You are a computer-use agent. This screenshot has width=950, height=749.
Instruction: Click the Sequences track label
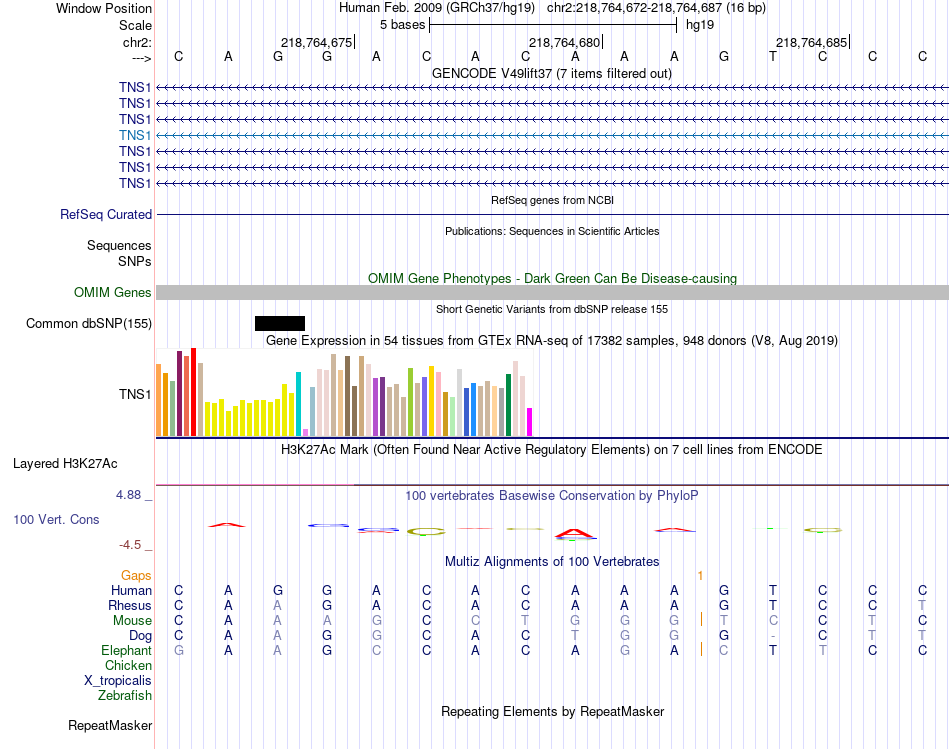coord(119,245)
